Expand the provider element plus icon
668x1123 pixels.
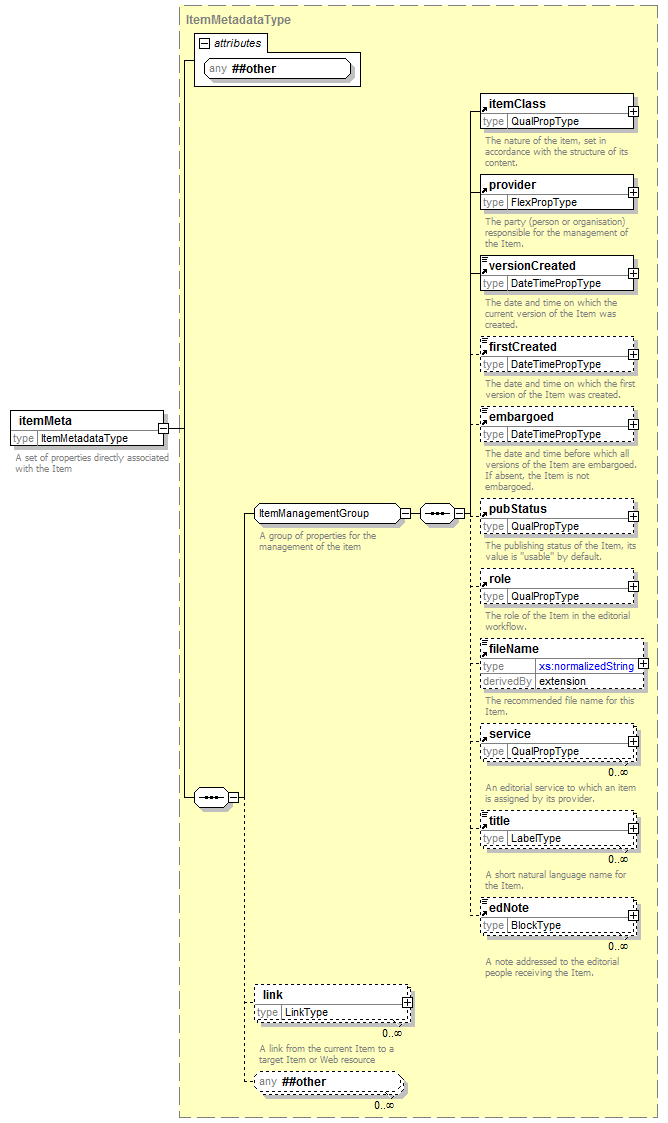tap(633, 192)
